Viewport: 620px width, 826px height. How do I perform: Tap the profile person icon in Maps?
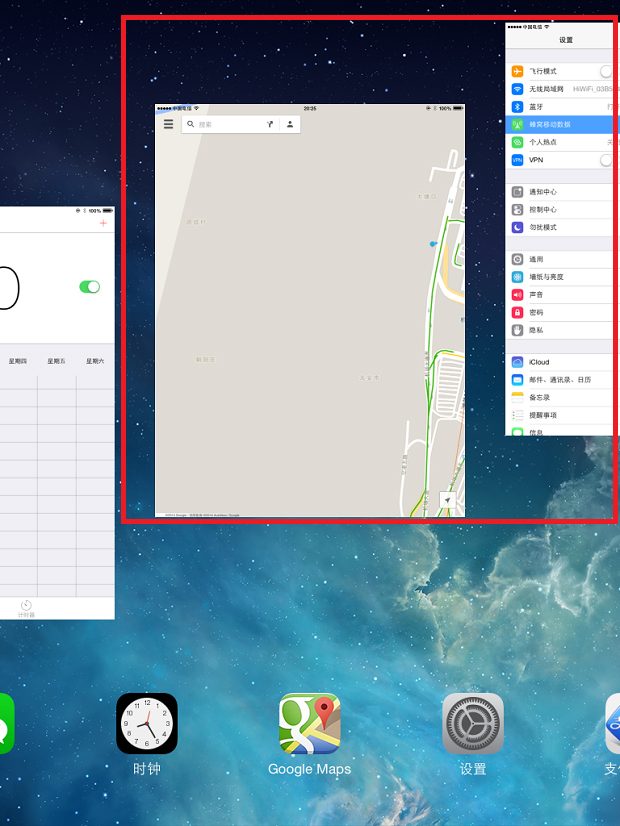tap(290, 124)
